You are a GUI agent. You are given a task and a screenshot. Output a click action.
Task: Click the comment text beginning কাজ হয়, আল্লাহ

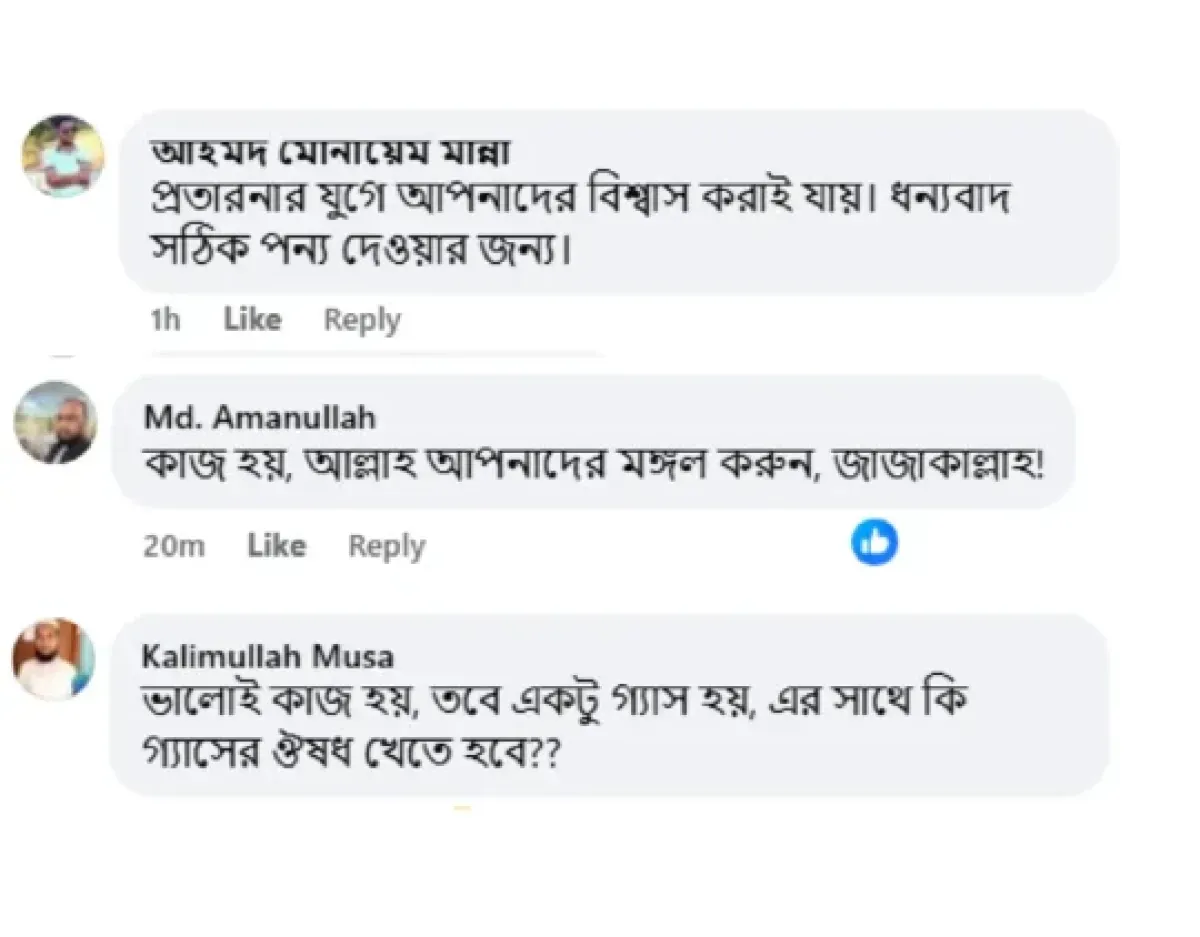pos(590,466)
